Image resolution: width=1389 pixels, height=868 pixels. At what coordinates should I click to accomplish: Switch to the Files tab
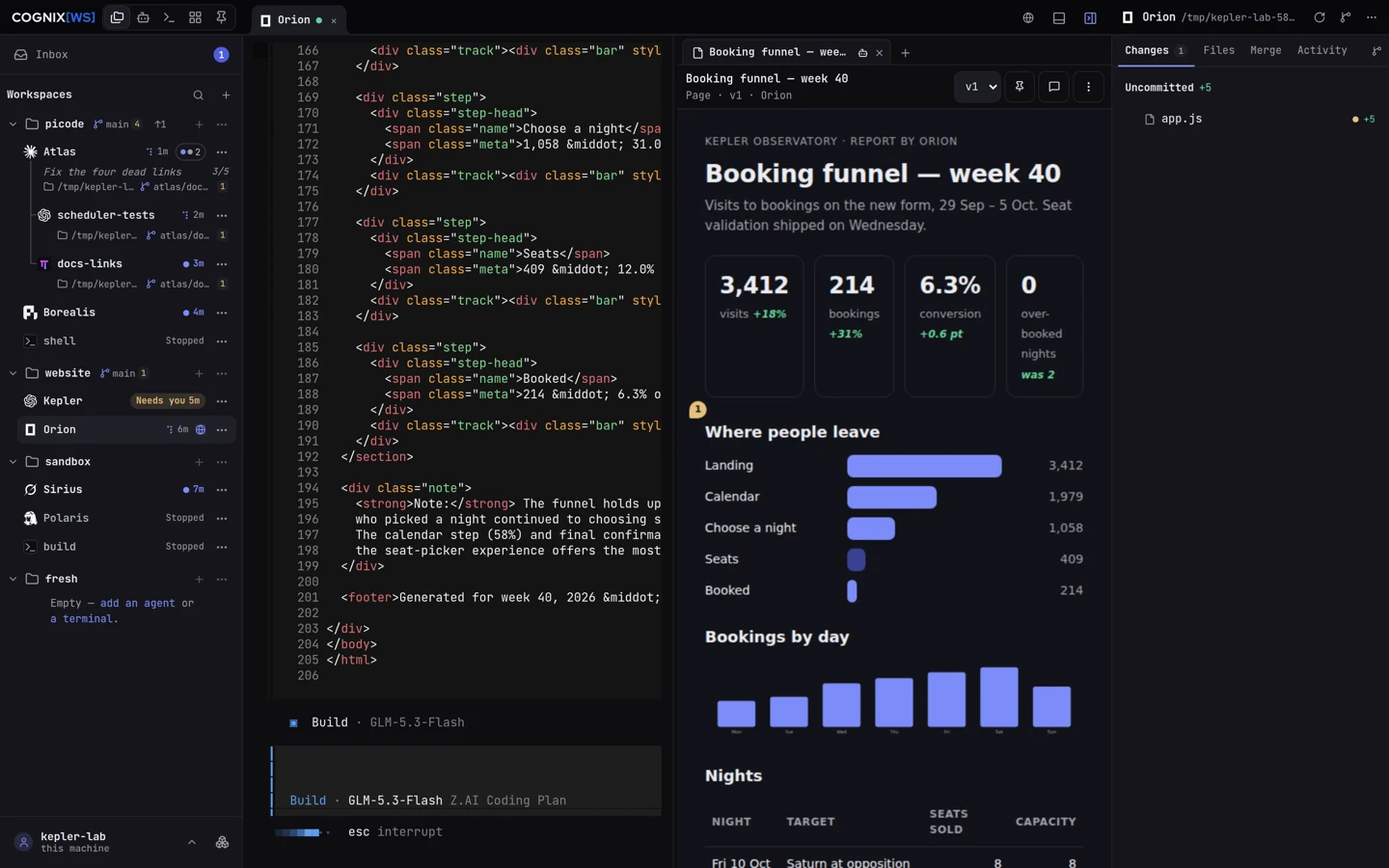(1218, 51)
